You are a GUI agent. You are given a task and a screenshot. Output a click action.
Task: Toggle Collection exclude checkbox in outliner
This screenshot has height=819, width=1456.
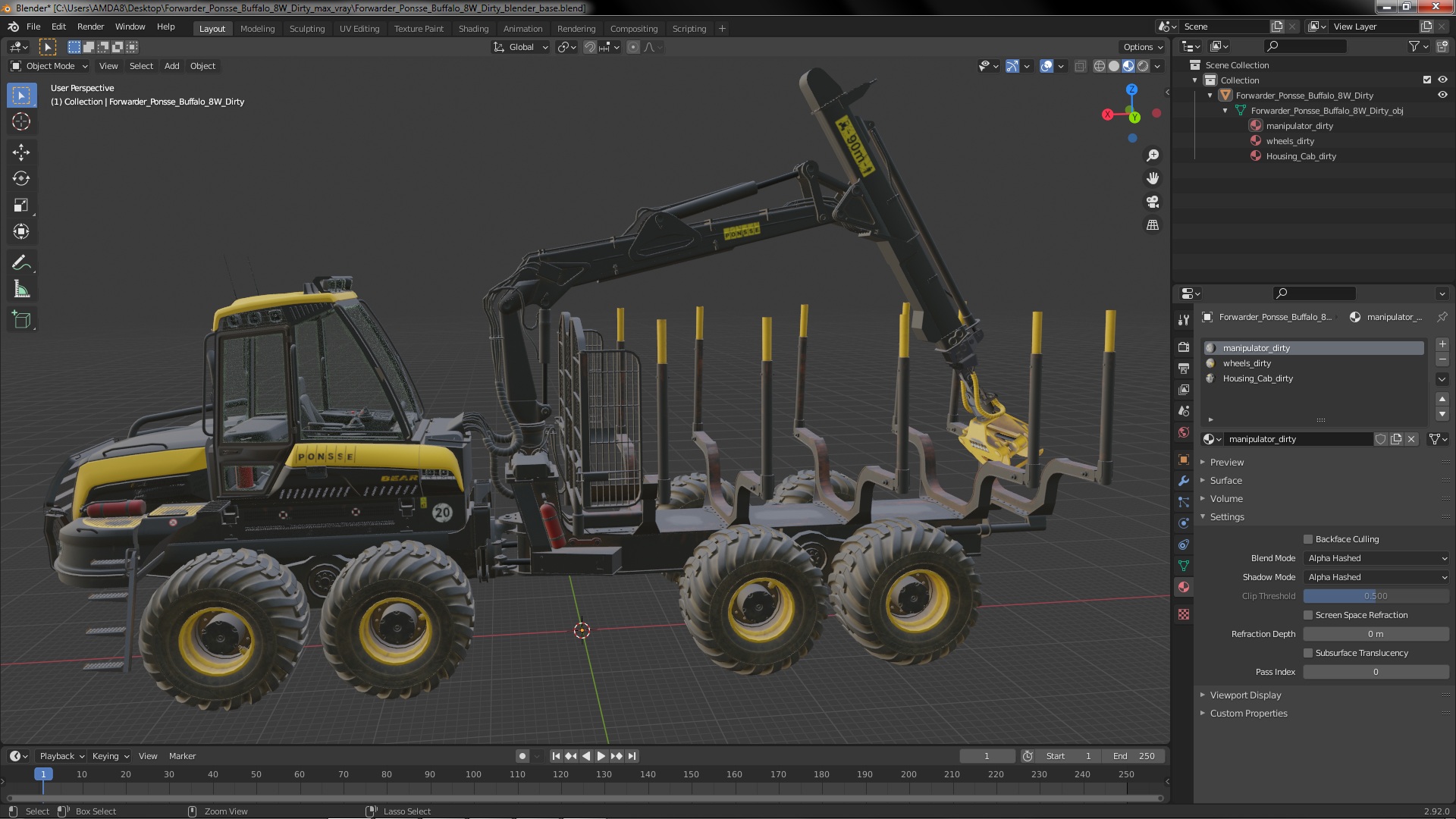pos(1427,80)
